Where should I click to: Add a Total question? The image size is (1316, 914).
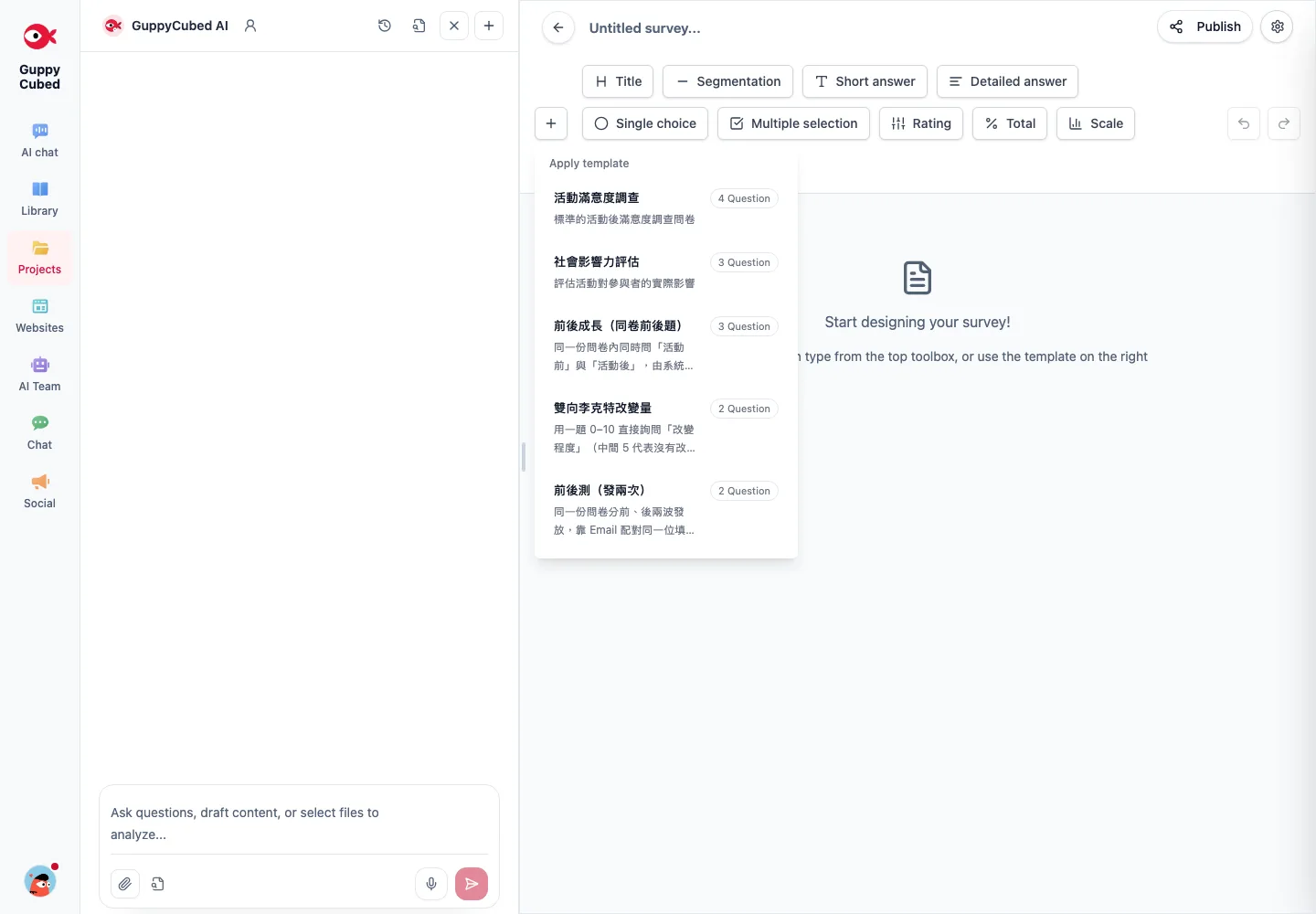pos(1010,123)
